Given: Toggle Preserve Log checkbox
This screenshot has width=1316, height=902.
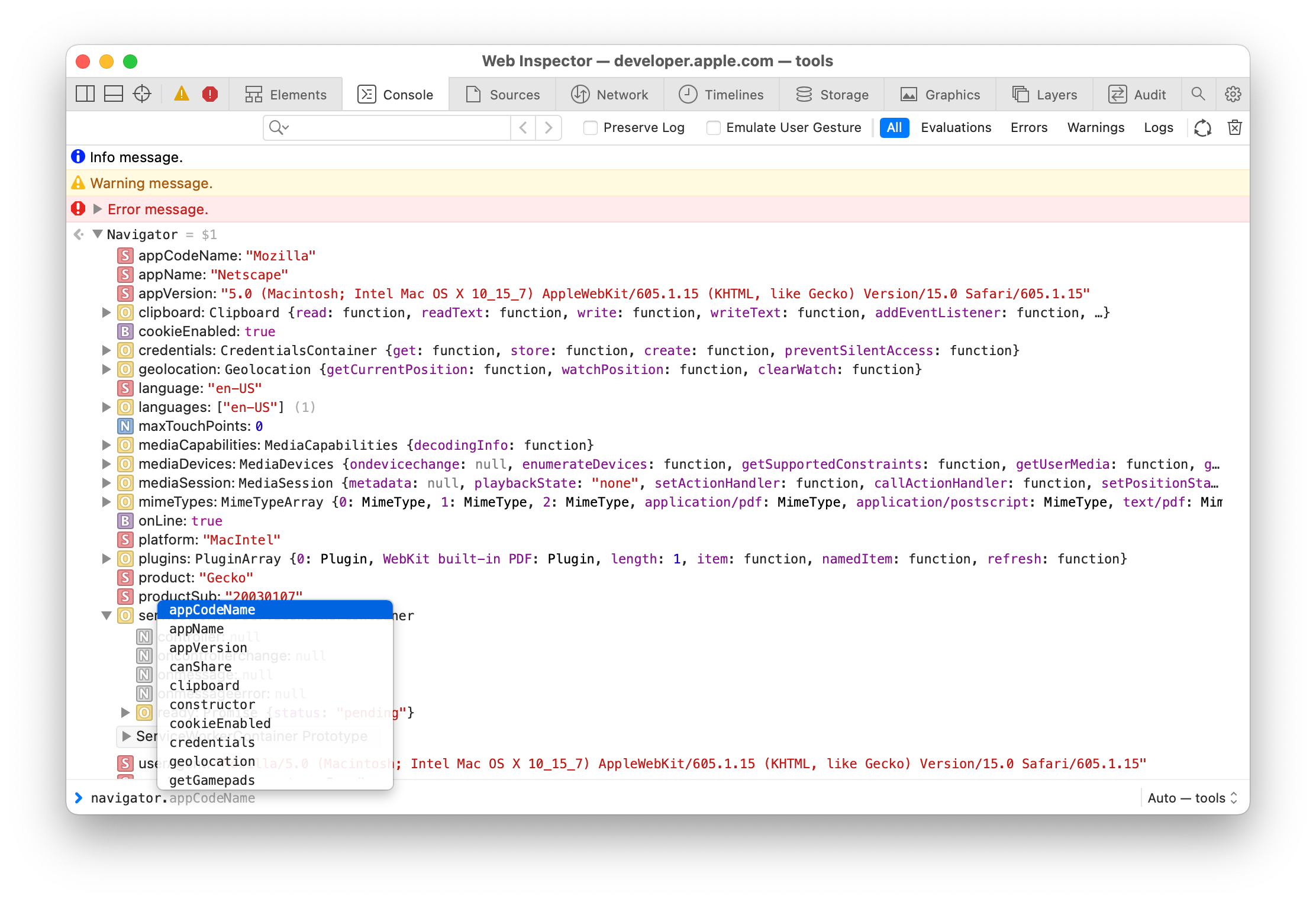Looking at the screenshot, I should point(592,127).
